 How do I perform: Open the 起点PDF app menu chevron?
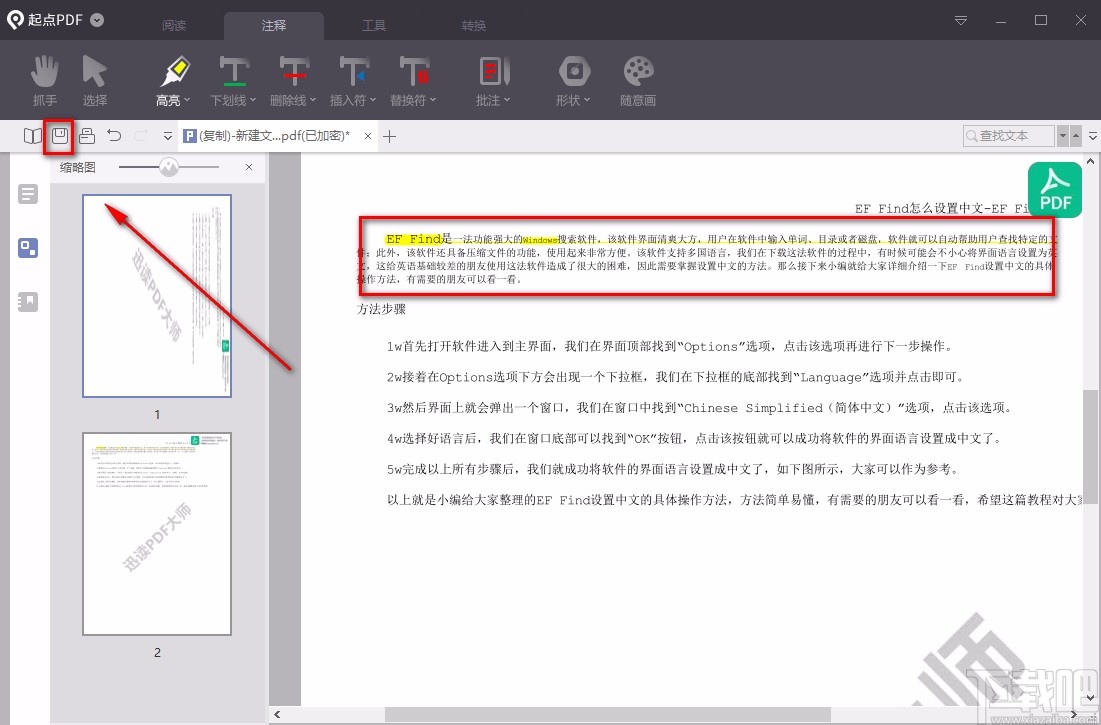tap(98, 20)
